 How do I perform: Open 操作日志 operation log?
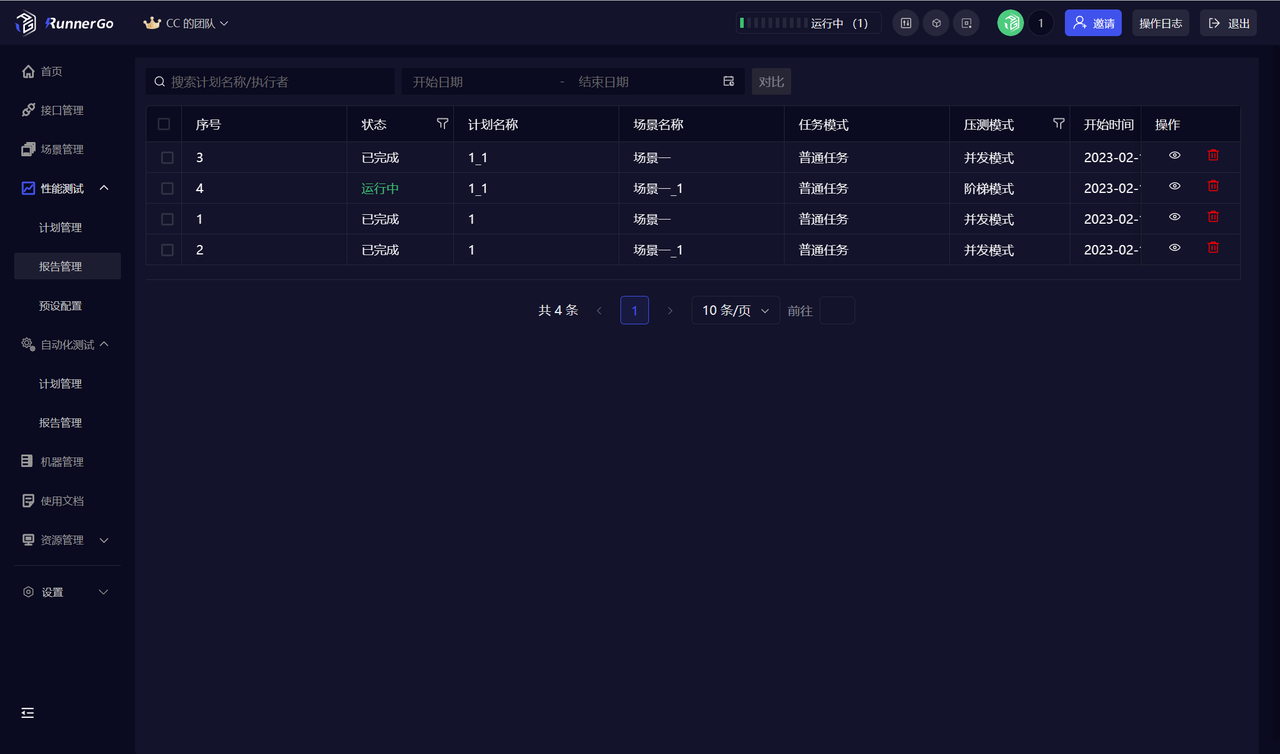(x=1161, y=23)
